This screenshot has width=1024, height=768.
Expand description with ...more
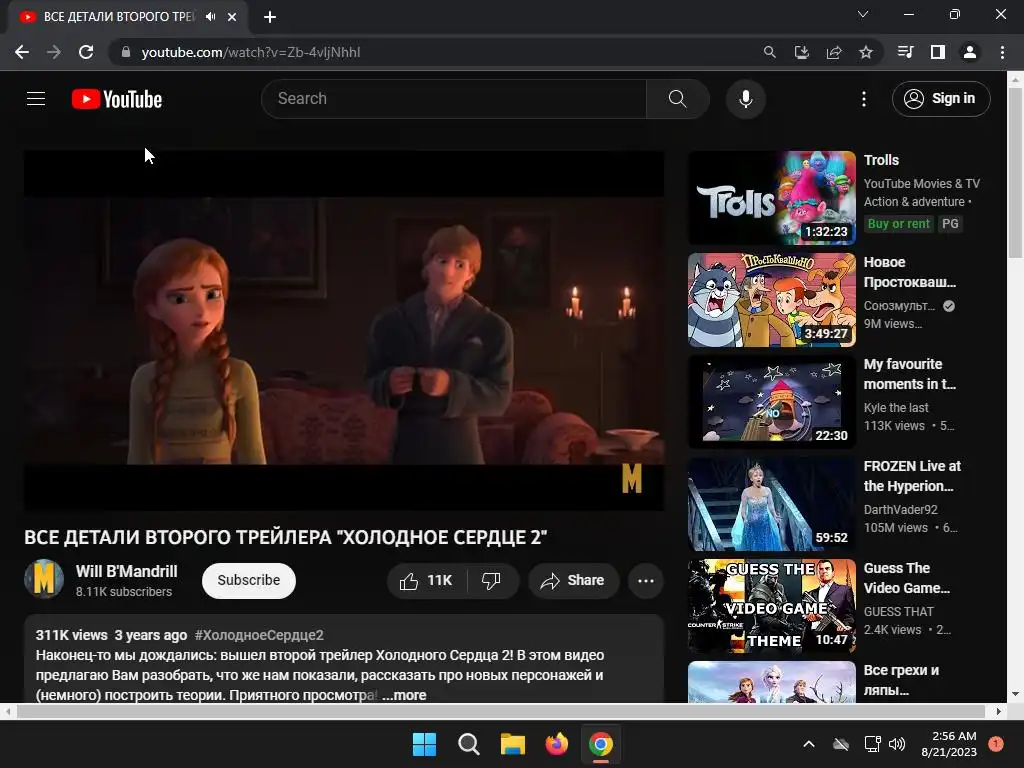pos(404,695)
